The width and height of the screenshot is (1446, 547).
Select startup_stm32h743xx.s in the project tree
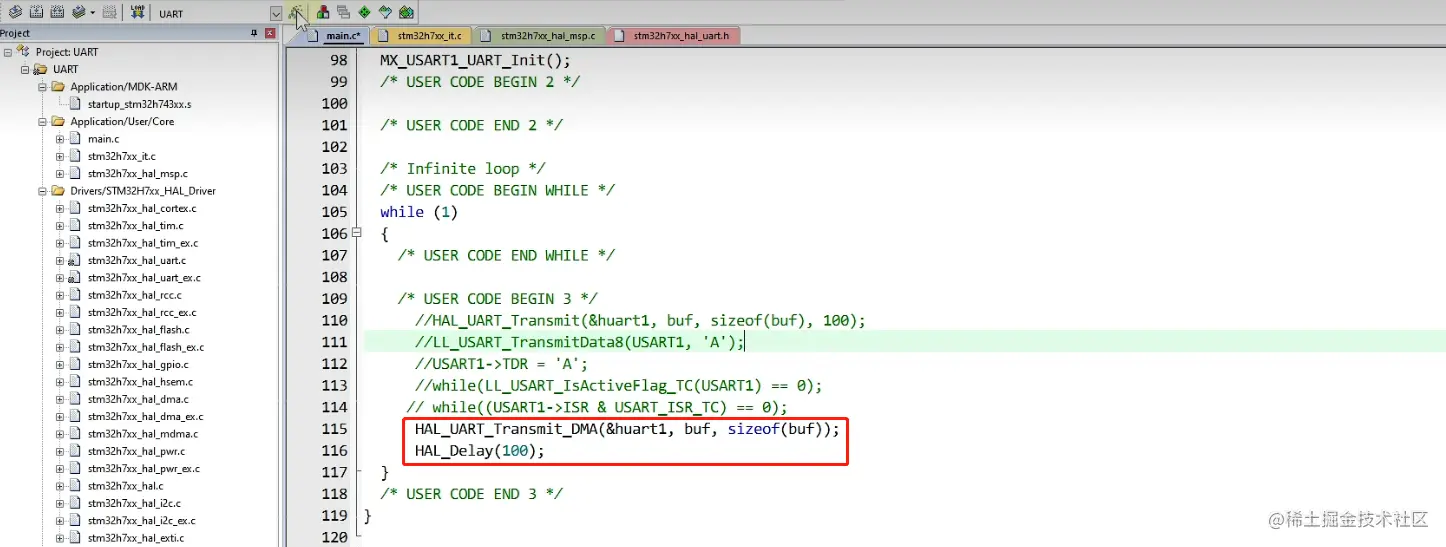coord(139,104)
